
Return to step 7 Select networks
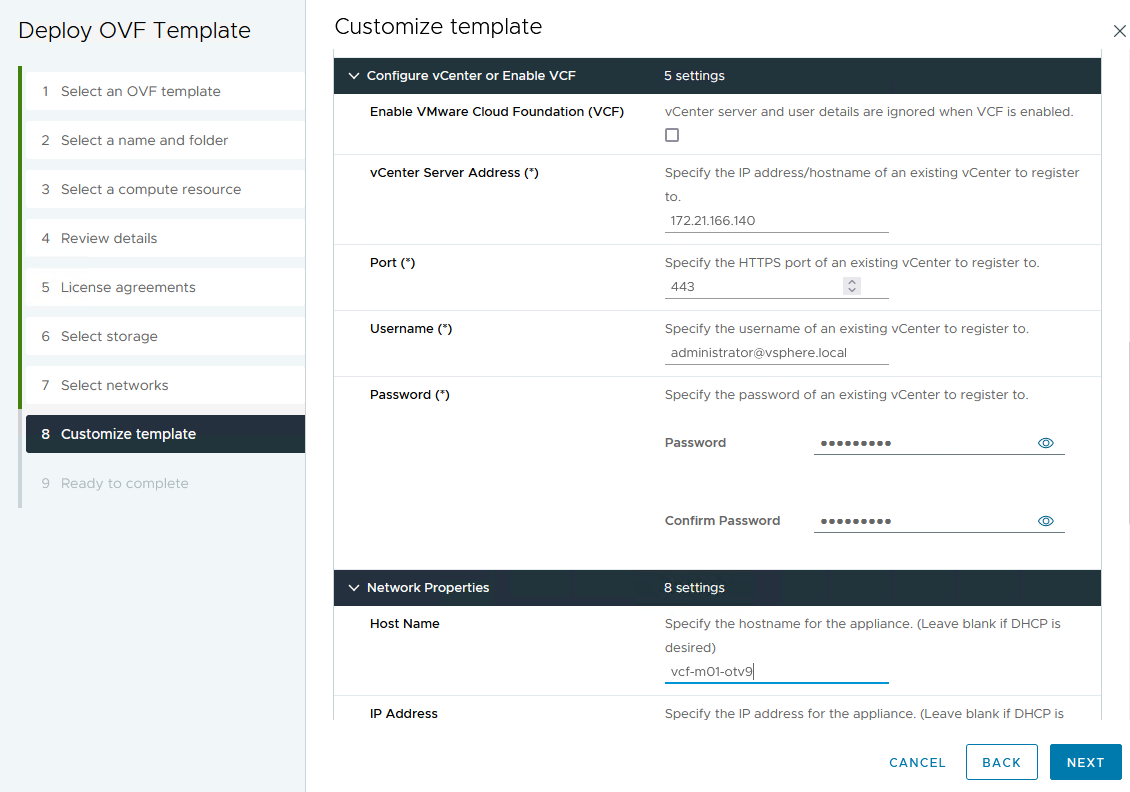(x=114, y=385)
